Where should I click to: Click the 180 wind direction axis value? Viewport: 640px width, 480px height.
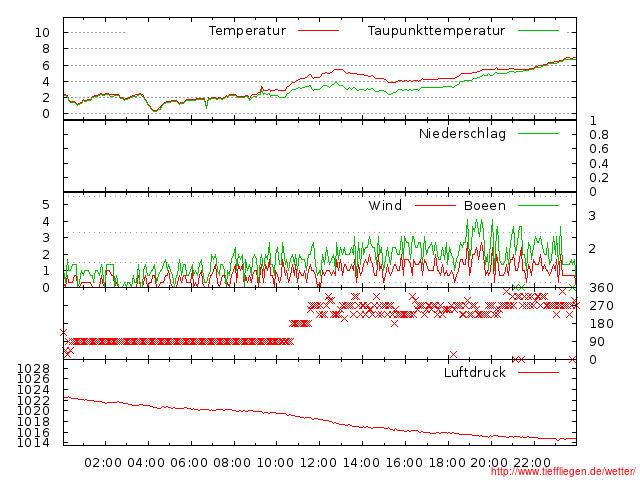click(x=601, y=324)
